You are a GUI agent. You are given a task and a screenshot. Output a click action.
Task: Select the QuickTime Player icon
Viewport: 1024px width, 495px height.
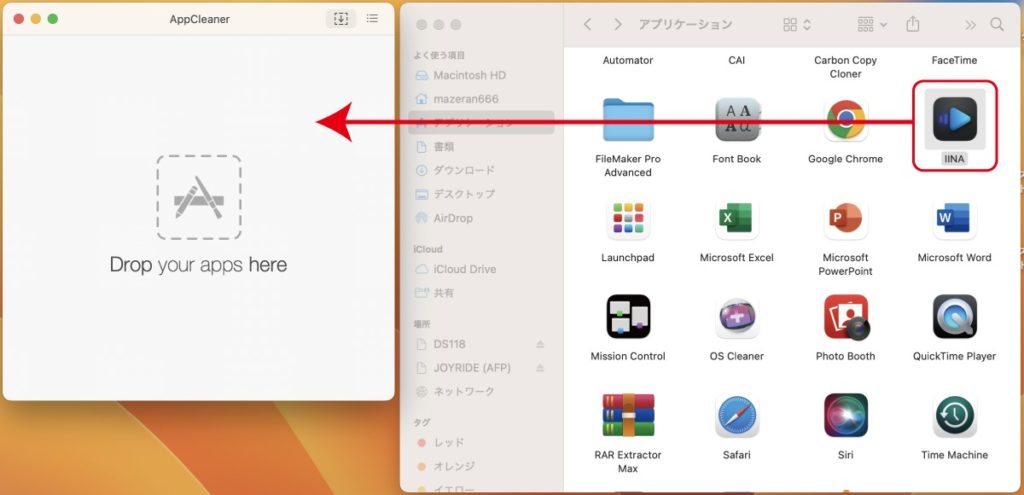tap(954, 317)
